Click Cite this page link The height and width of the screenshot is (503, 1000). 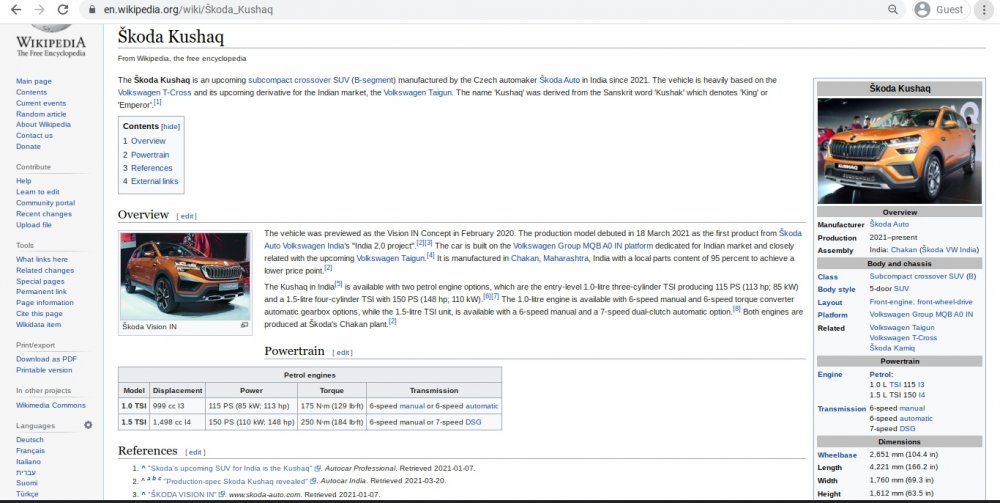39,314
